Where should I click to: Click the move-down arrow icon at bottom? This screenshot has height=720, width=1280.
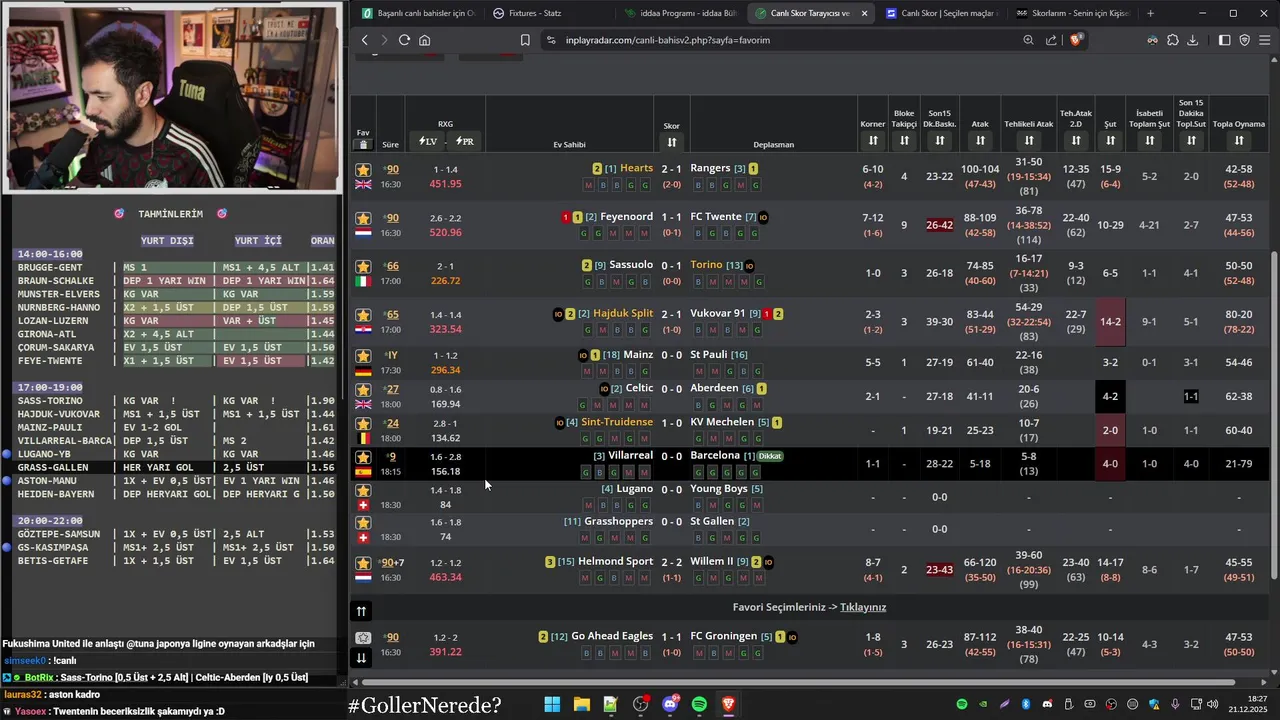tap(362, 657)
